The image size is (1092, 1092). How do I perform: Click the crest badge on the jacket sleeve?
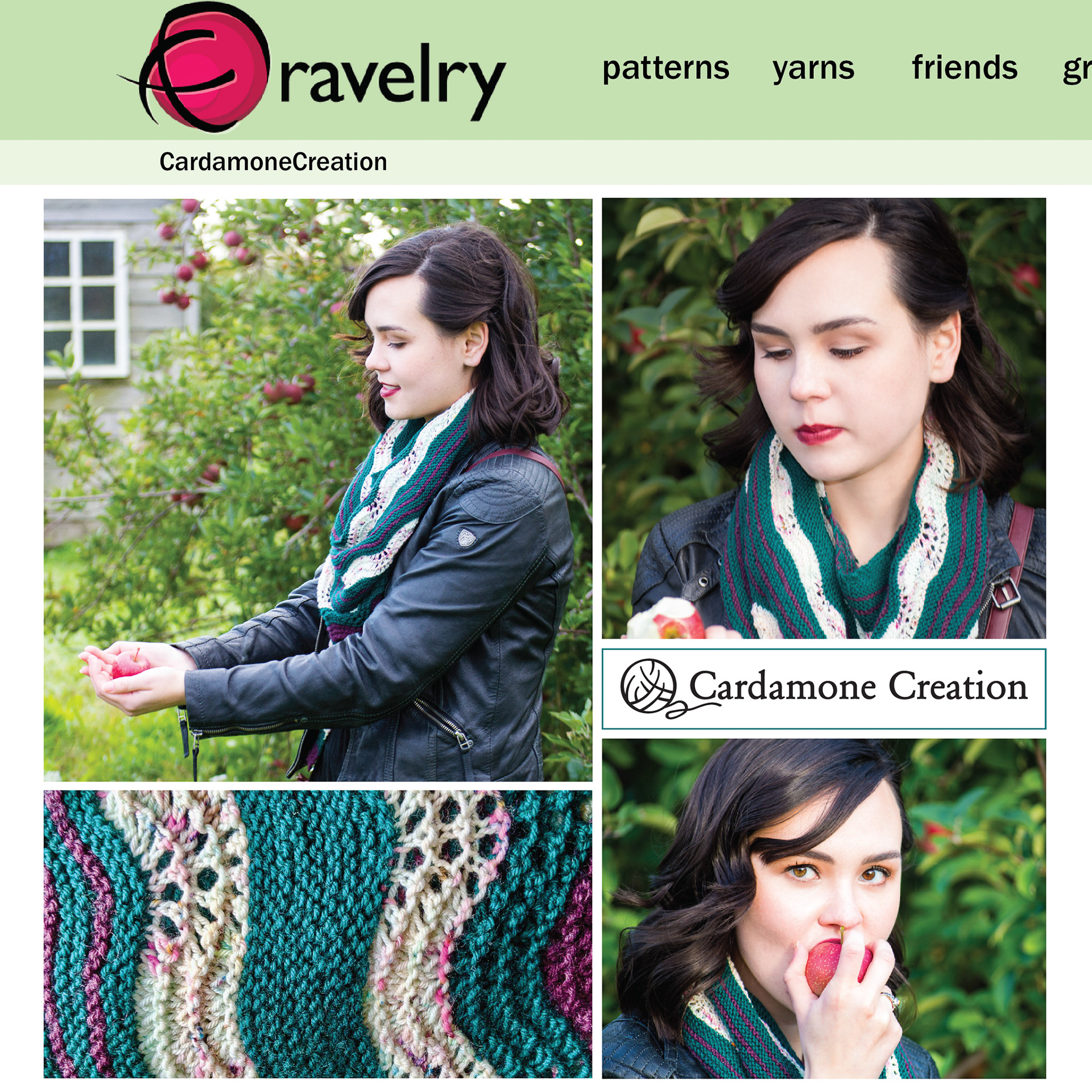(467, 537)
